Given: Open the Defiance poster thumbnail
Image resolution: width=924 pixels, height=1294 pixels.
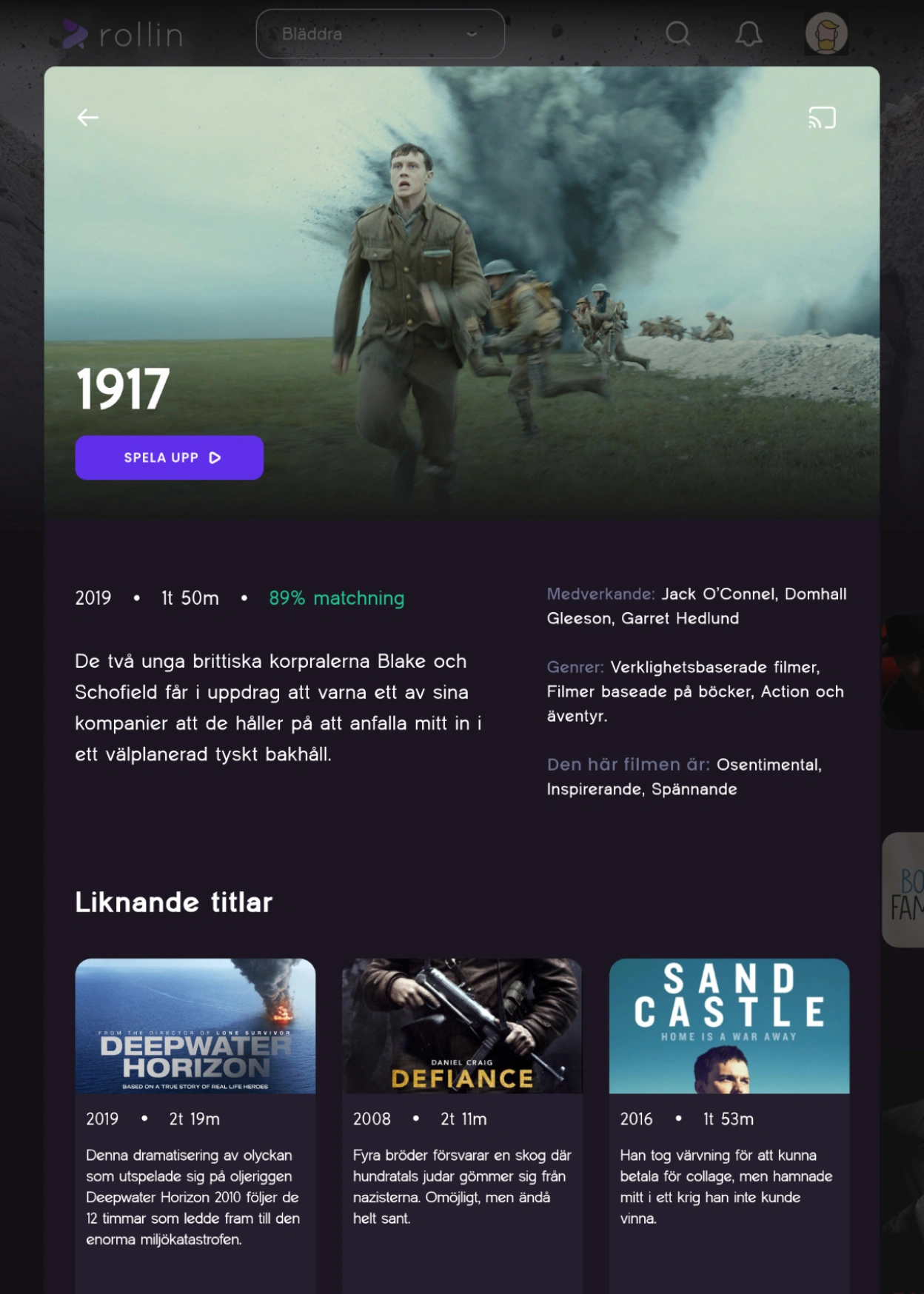Looking at the screenshot, I should [462, 1026].
